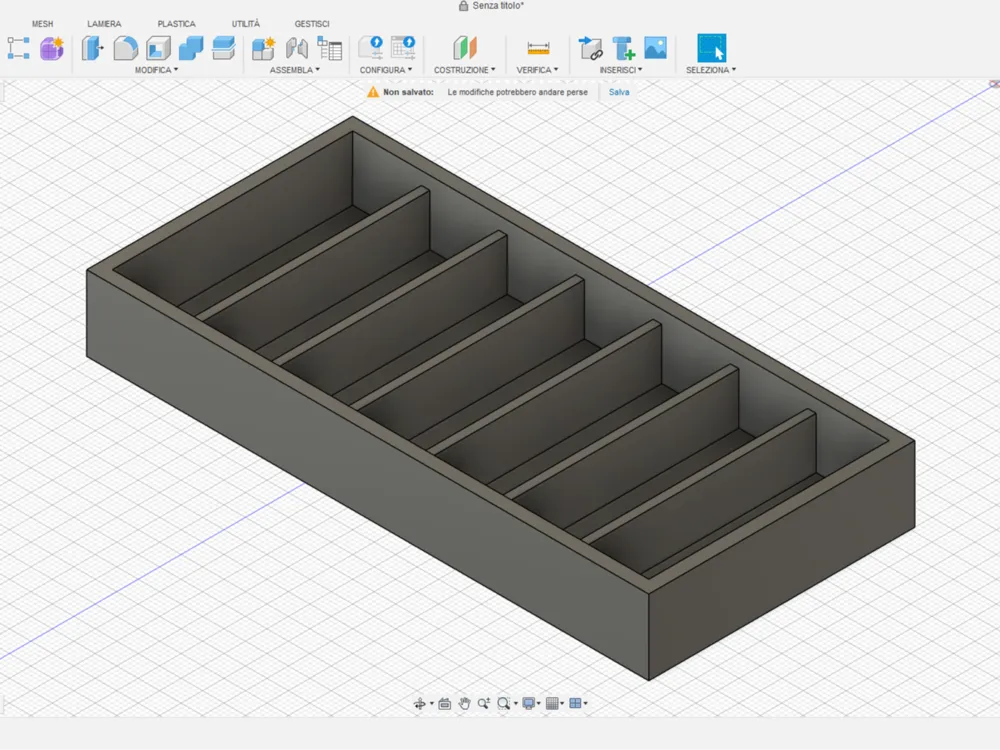Select the Press Pull tool icon
1000x750 pixels.
coord(92,48)
